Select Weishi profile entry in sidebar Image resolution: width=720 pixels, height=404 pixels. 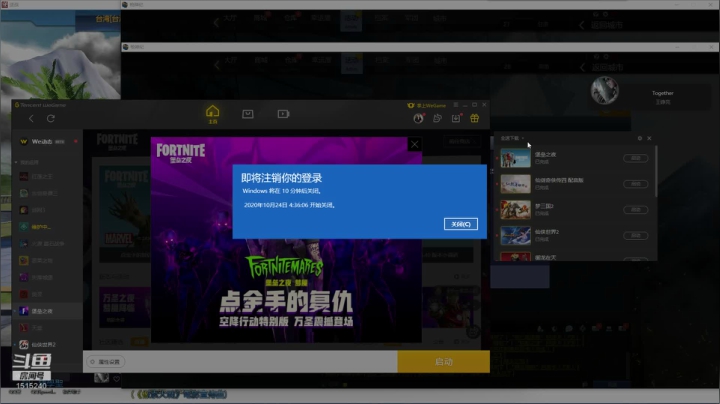[47, 141]
